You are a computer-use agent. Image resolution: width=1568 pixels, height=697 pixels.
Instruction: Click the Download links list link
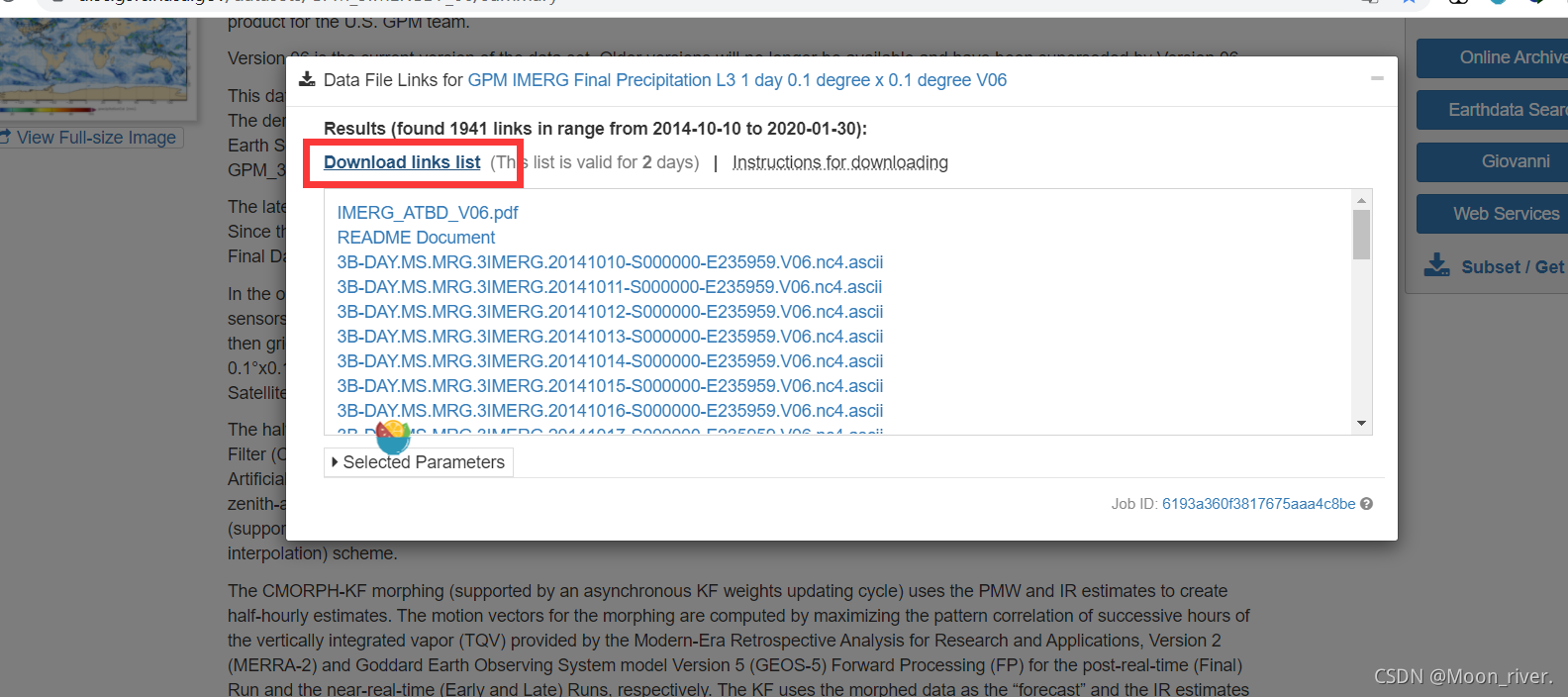pyautogui.click(x=402, y=162)
